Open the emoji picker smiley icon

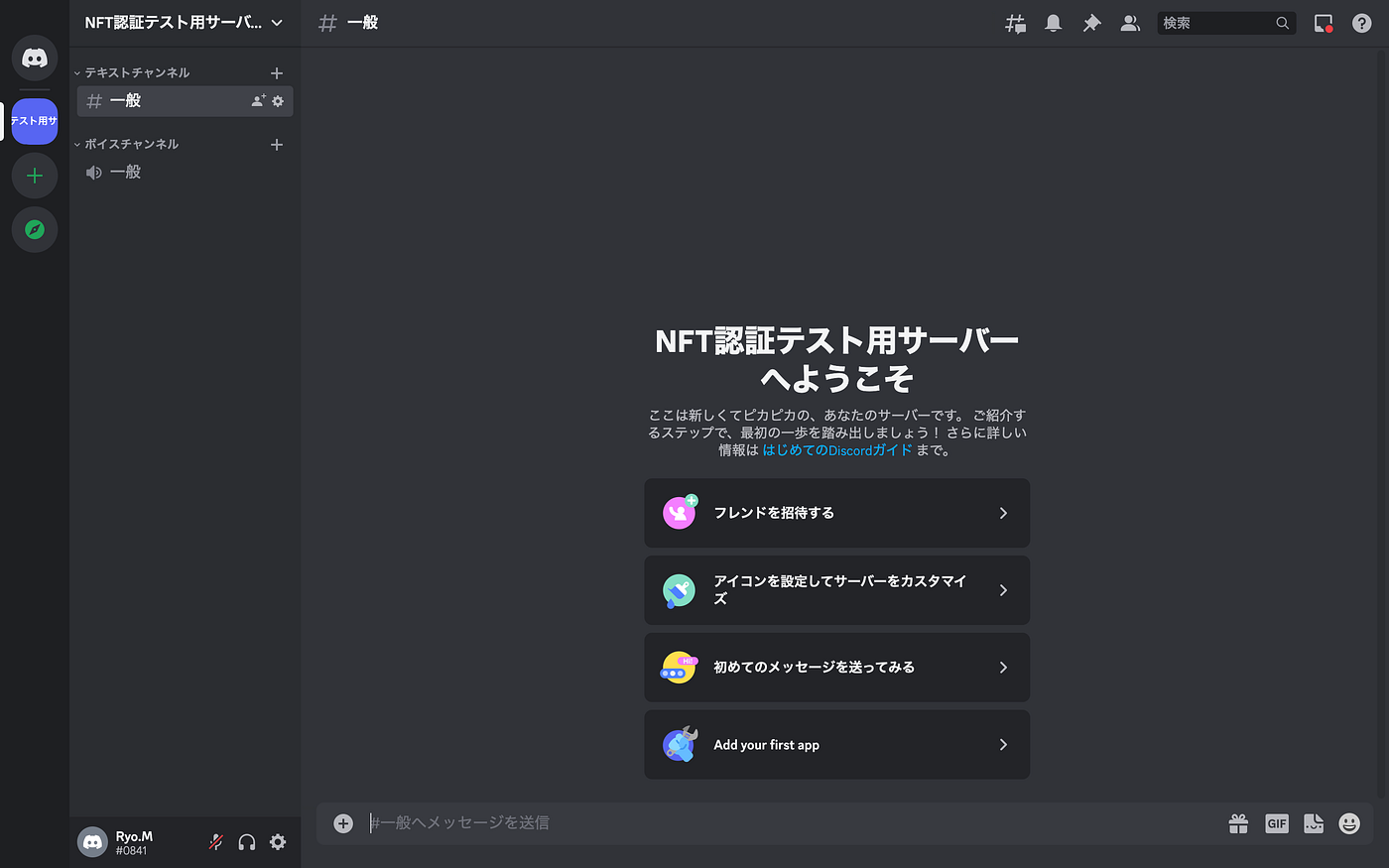click(x=1349, y=823)
